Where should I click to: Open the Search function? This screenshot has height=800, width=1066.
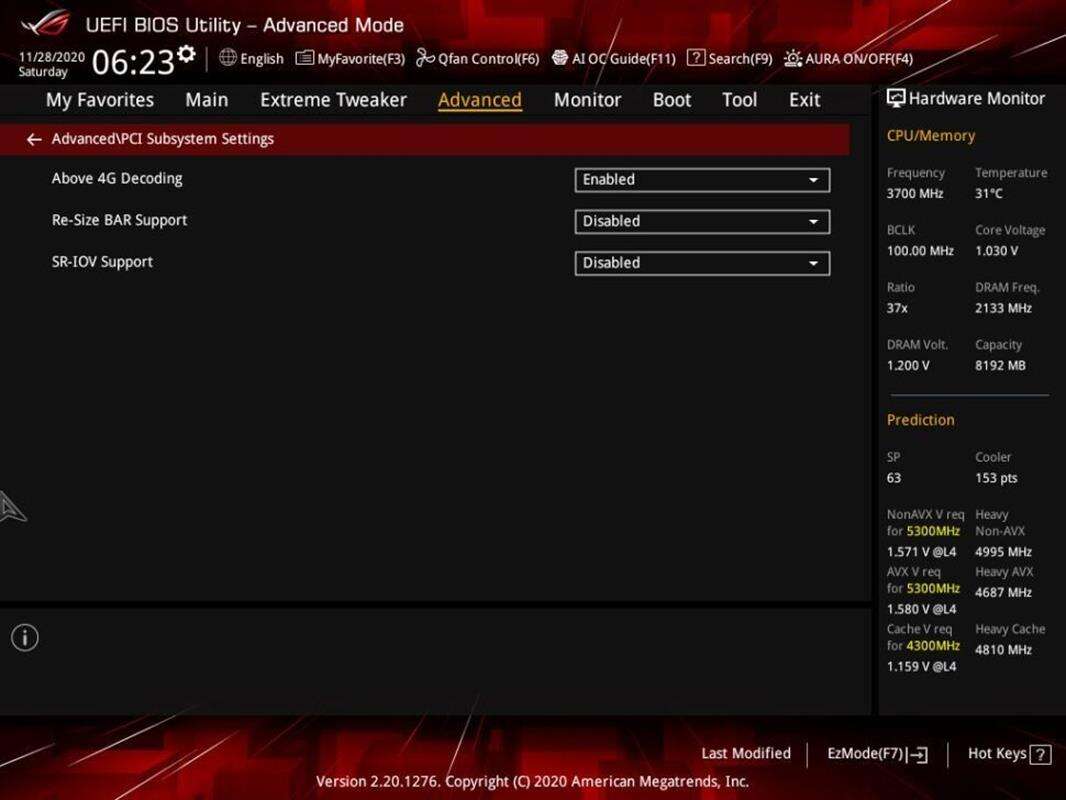729,58
